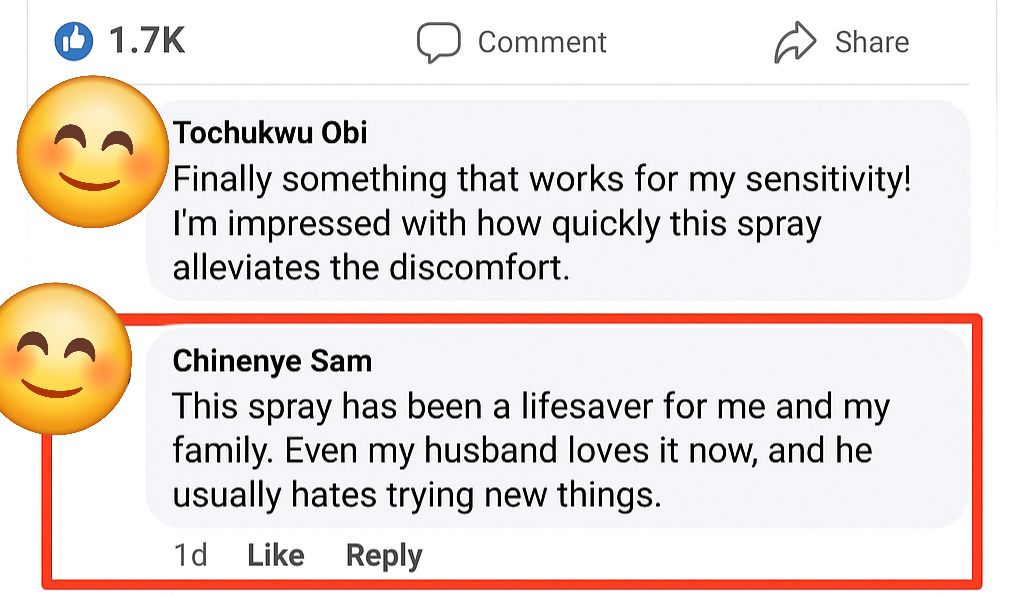
Task: Tap the Comment label text
Action: (x=542, y=42)
